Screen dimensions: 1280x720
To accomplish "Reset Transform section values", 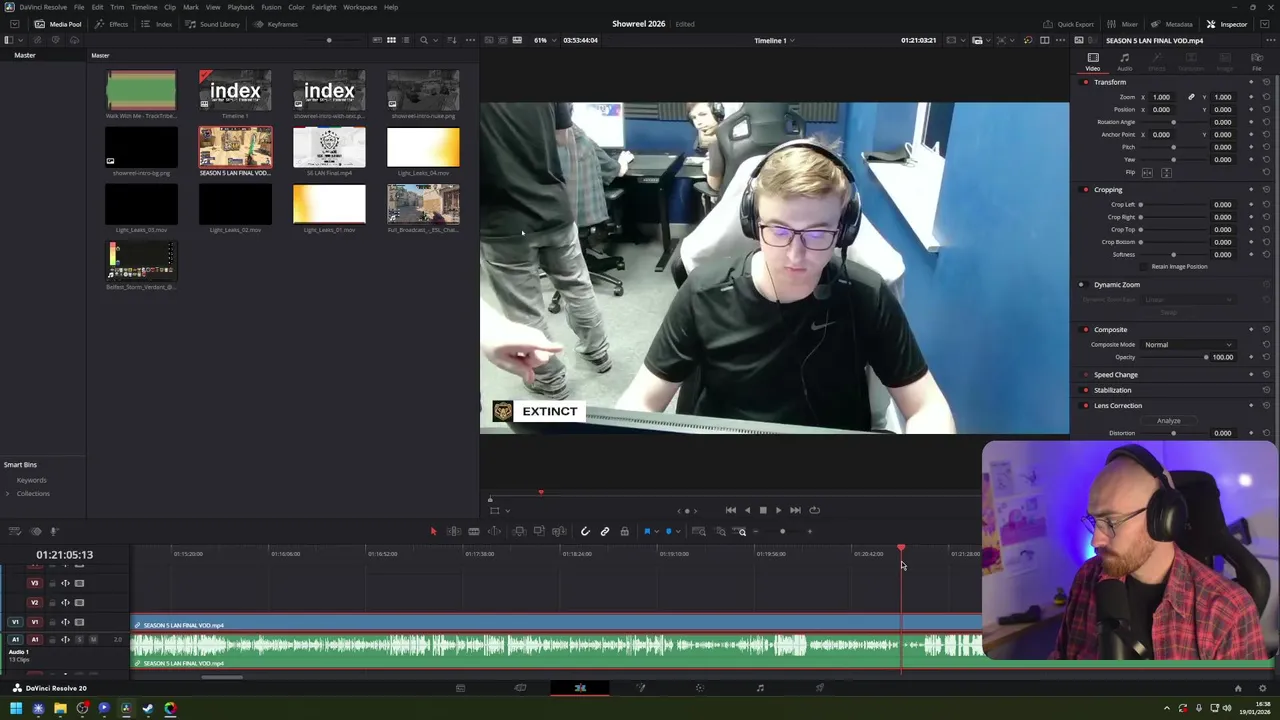I will [x=1266, y=82].
